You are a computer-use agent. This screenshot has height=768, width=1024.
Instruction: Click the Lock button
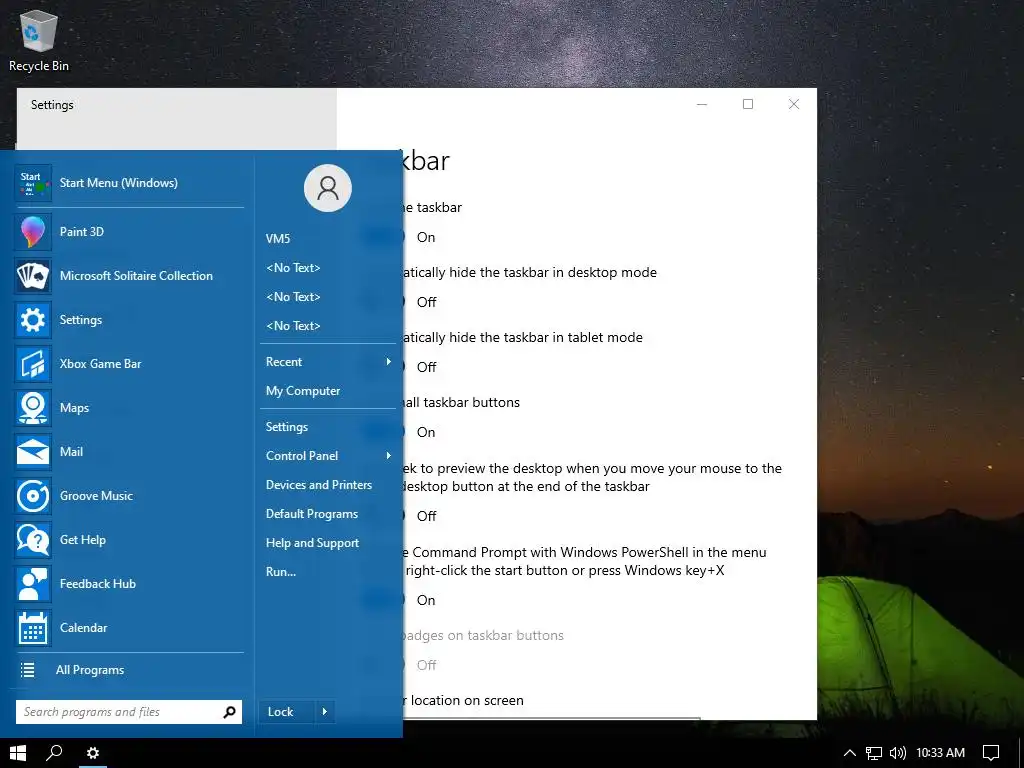coord(287,712)
